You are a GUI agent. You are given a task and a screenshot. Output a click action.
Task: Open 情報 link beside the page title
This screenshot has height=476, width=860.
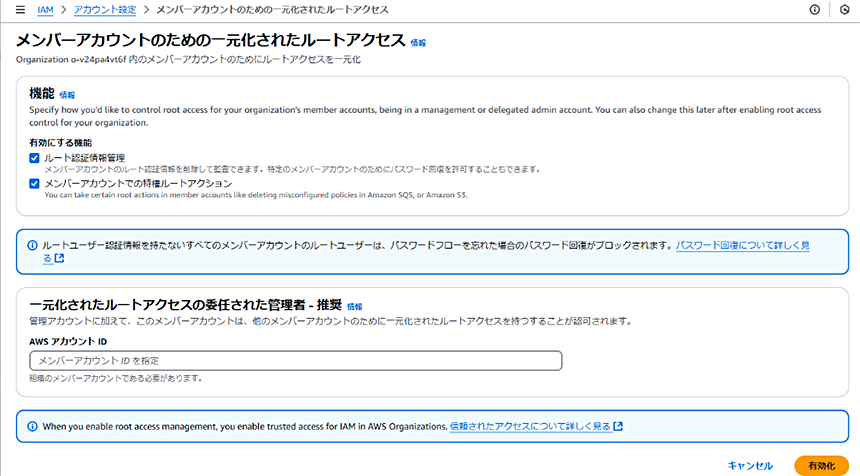(x=418, y=43)
